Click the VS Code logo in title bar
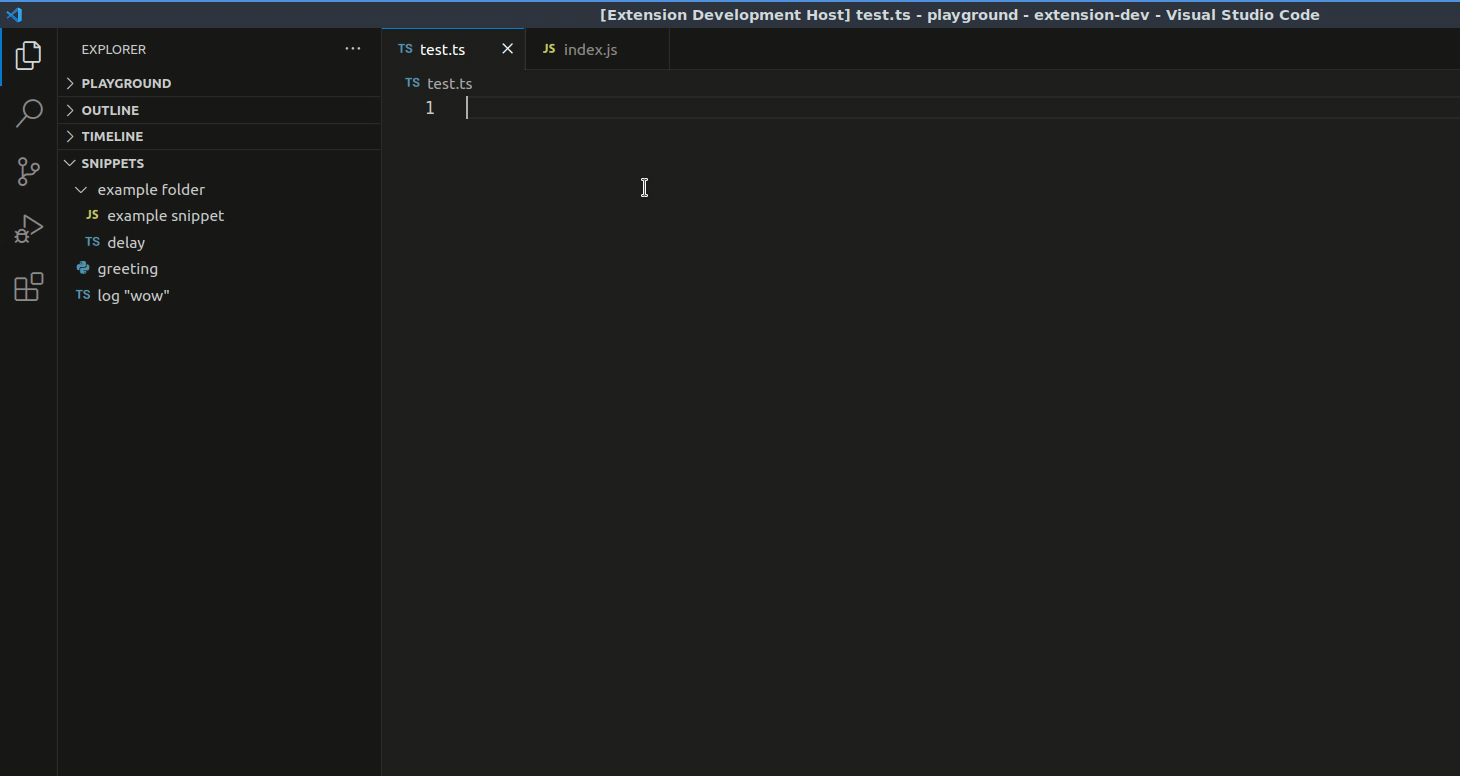The height and width of the screenshot is (776, 1460). [14, 15]
